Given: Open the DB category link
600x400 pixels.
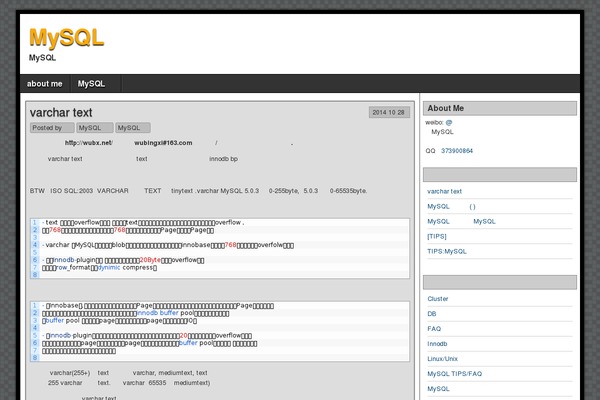Looking at the screenshot, I should [432, 314].
